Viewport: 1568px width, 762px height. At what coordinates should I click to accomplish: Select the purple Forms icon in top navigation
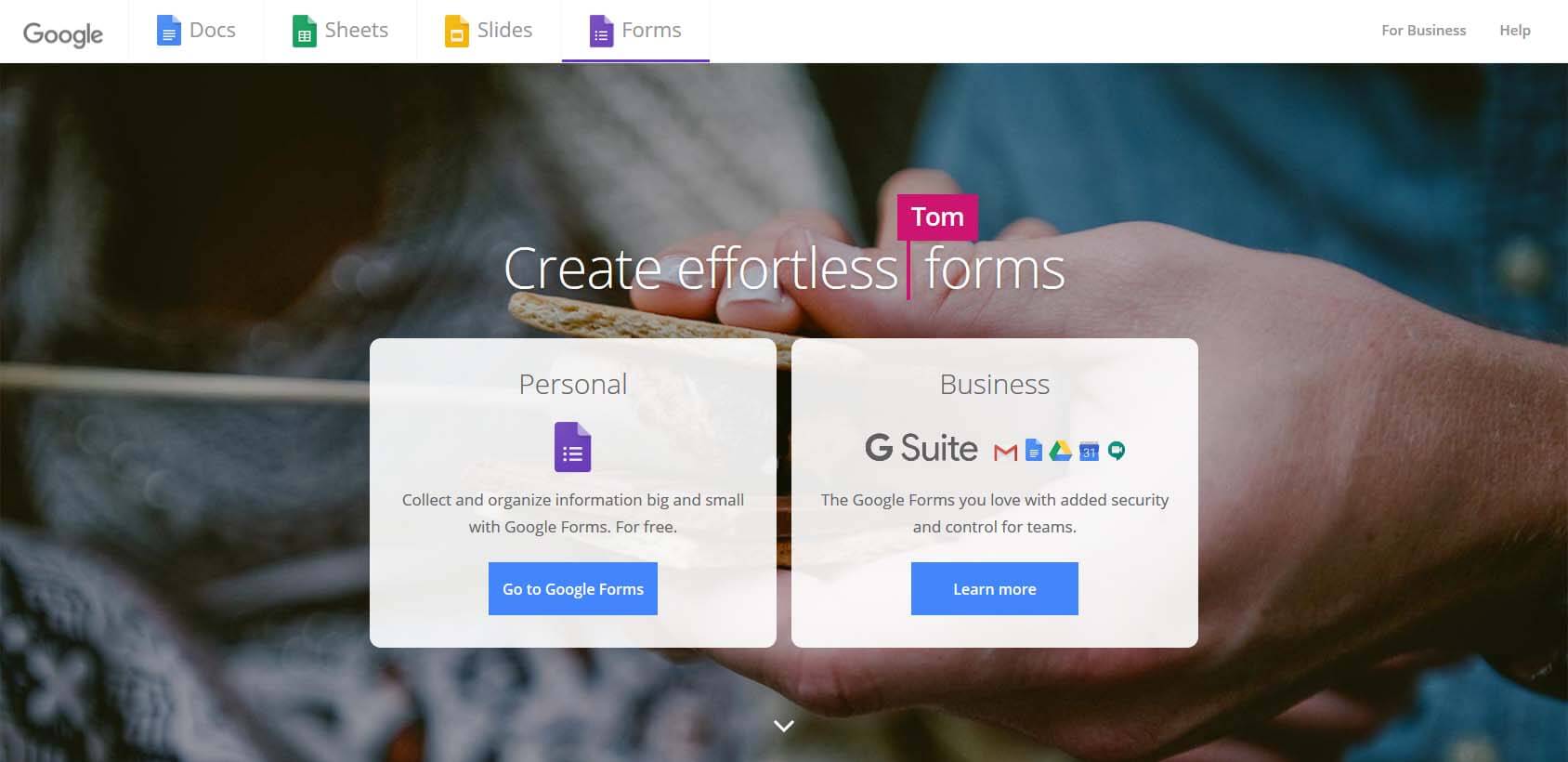click(x=600, y=31)
